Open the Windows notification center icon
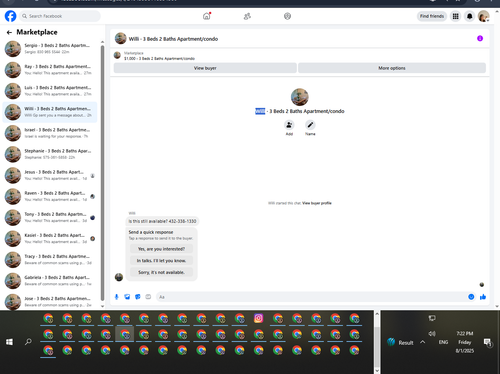The height and width of the screenshot is (374, 500). pyautogui.click(x=488, y=342)
